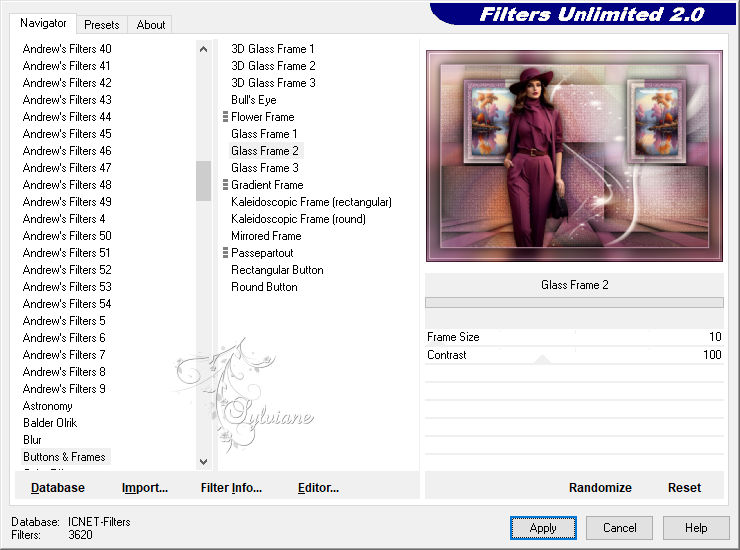Screen dimensions: 740x550
Task: Select Andrew's Filters 42 category
Action: (x=67, y=83)
